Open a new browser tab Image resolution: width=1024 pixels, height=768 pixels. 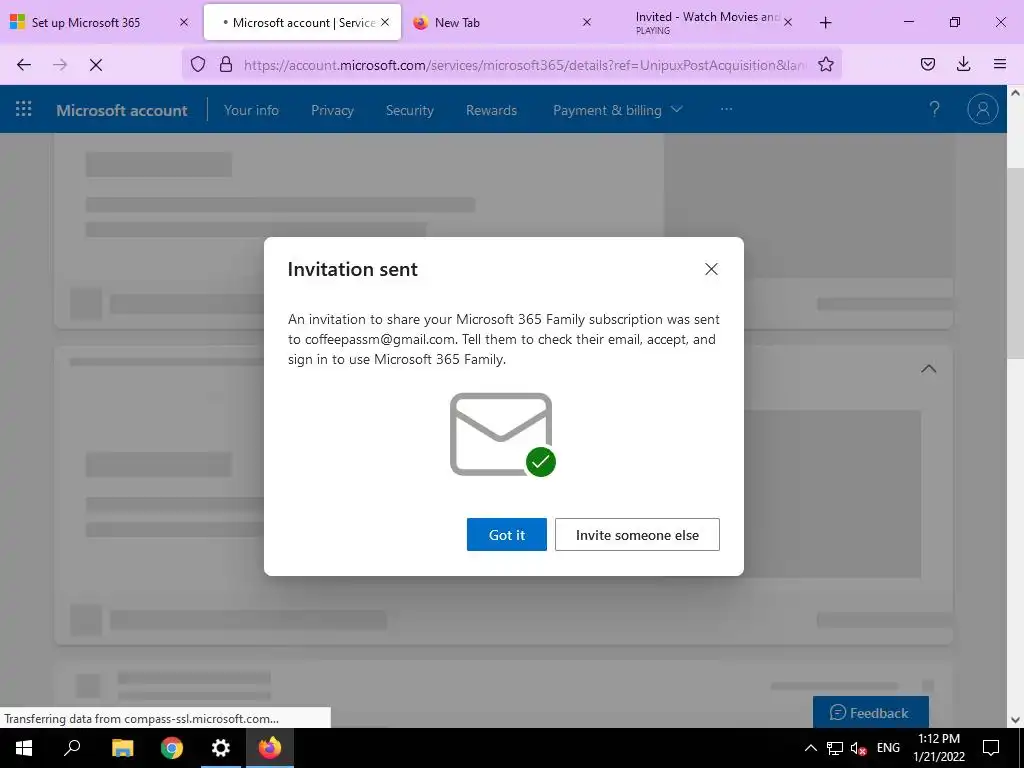pyautogui.click(x=825, y=22)
